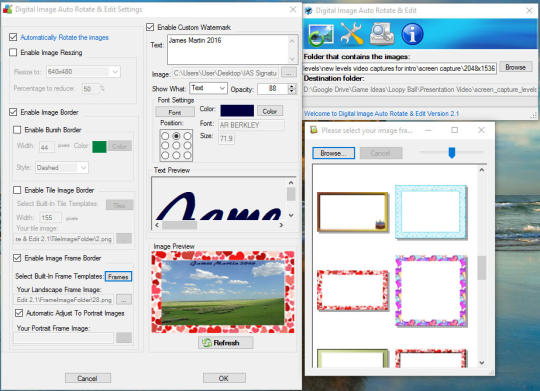Select the pale green frame thumbnail
The width and height of the screenshot is (540, 391).
pyautogui.click(x=353, y=358)
